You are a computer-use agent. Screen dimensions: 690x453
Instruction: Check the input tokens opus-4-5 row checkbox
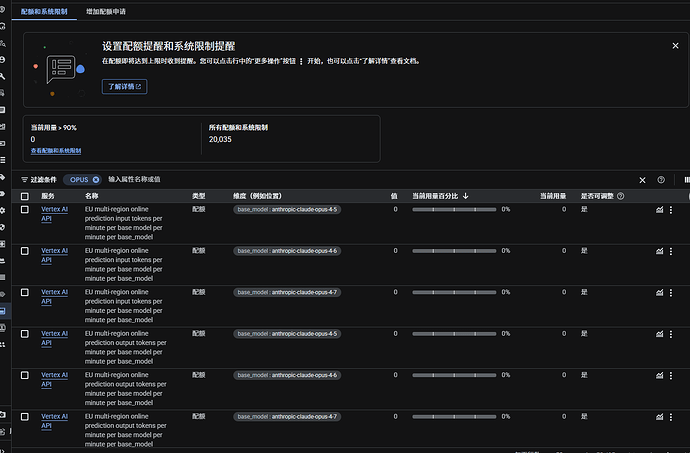[25, 210]
